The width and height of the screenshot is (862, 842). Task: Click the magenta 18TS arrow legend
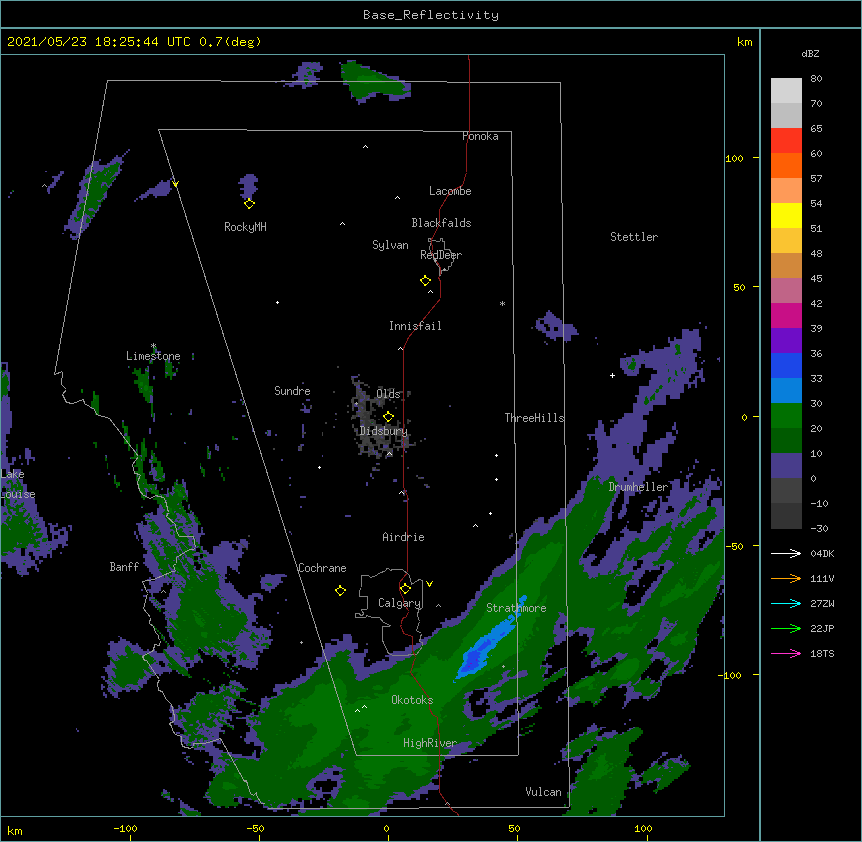click(786, 653)
